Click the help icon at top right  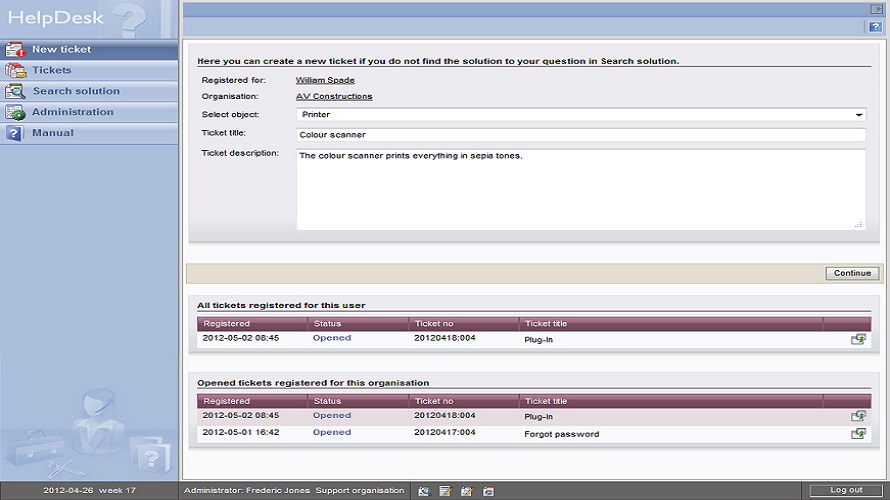875,27
